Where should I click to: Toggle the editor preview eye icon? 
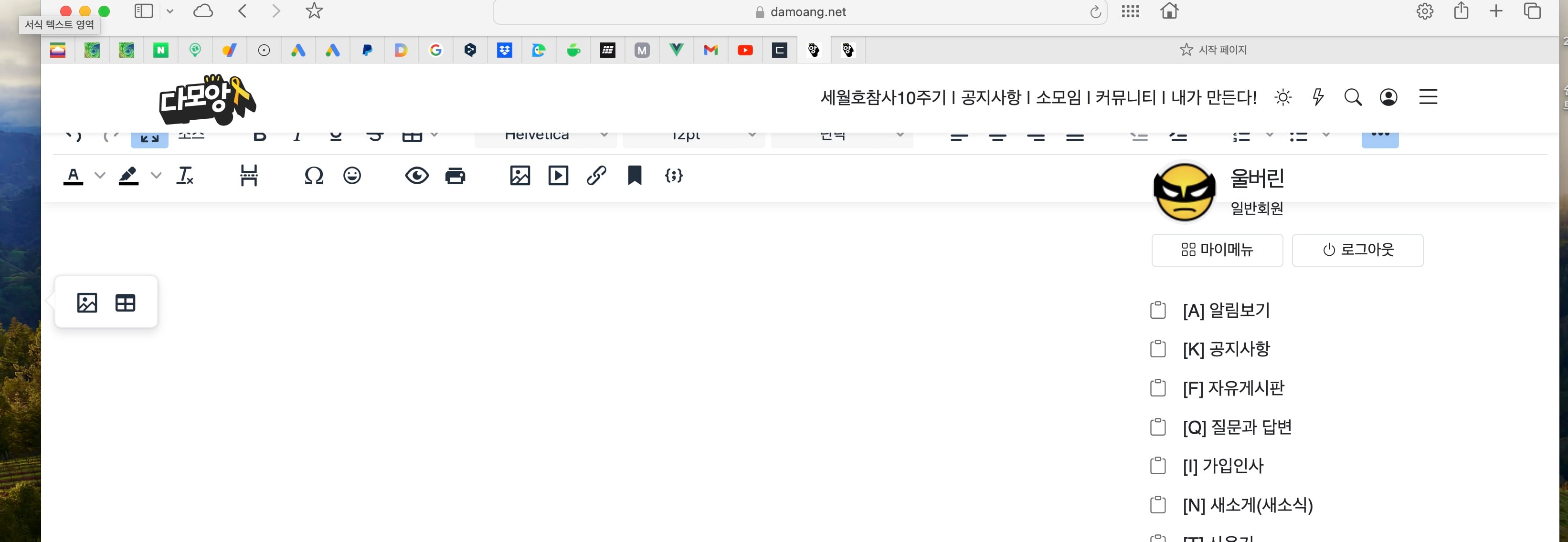tap(417, 176)
